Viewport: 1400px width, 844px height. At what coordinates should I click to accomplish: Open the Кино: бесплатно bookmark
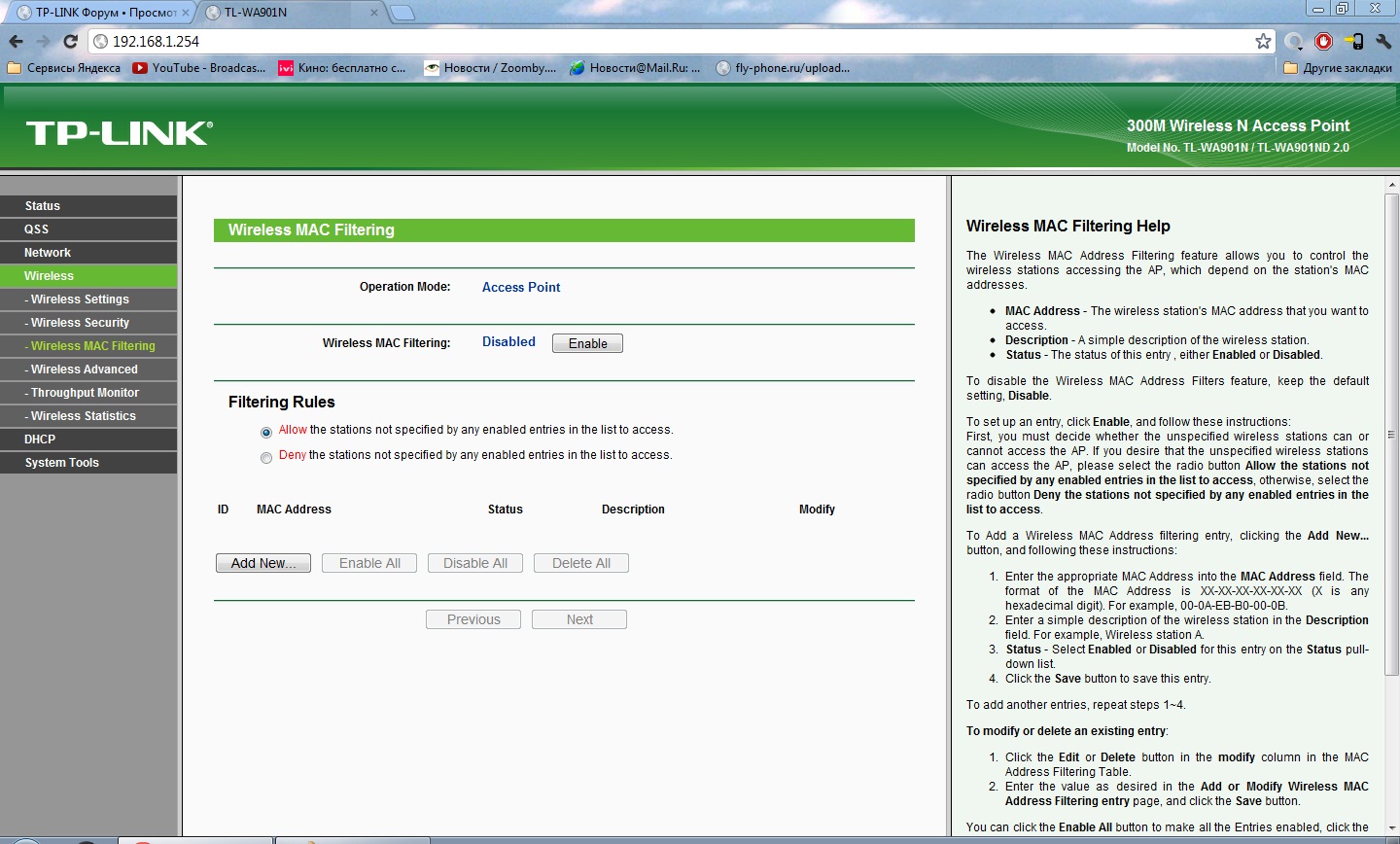click(342, 68)
